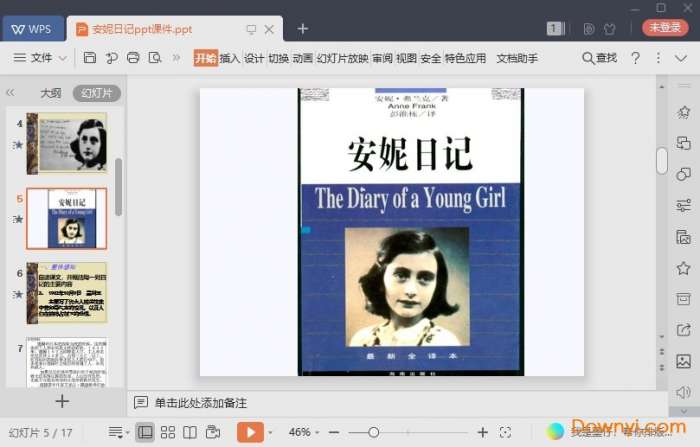
Task: Open the 审阅 ribbon tab
Action: click(x=383, y=58)
